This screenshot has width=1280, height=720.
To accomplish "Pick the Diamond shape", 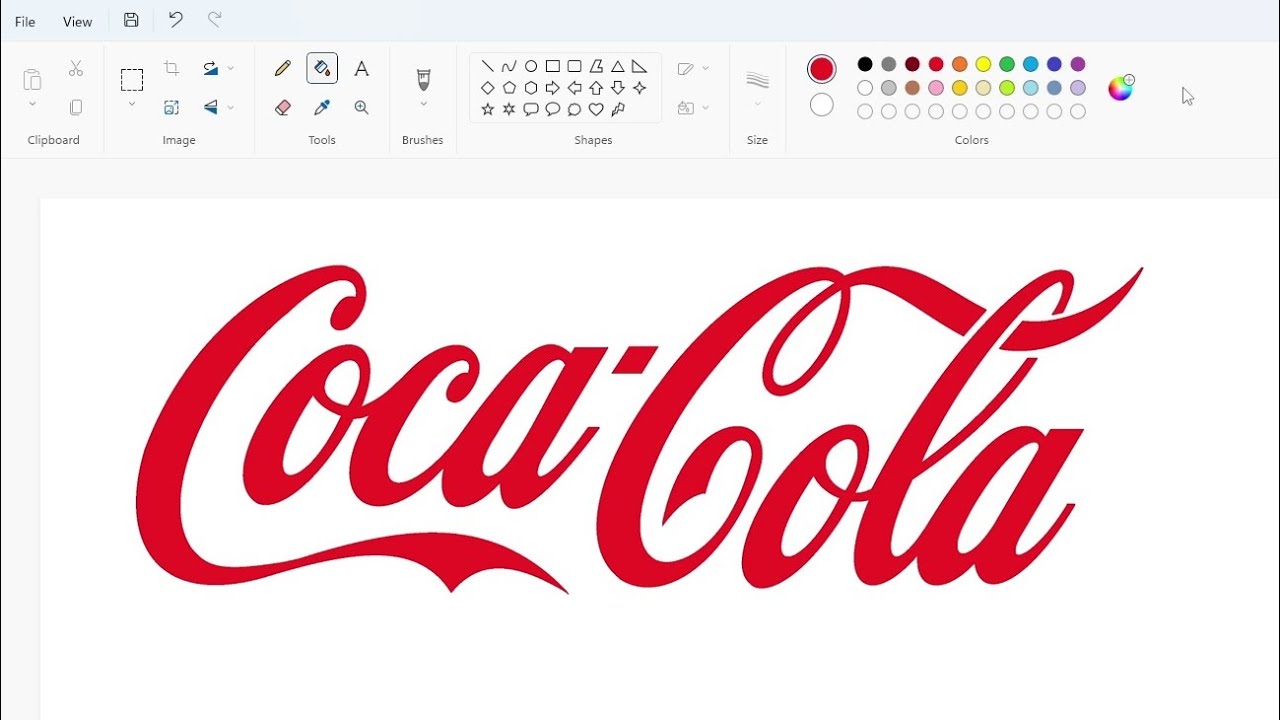I will click(487, 88).
